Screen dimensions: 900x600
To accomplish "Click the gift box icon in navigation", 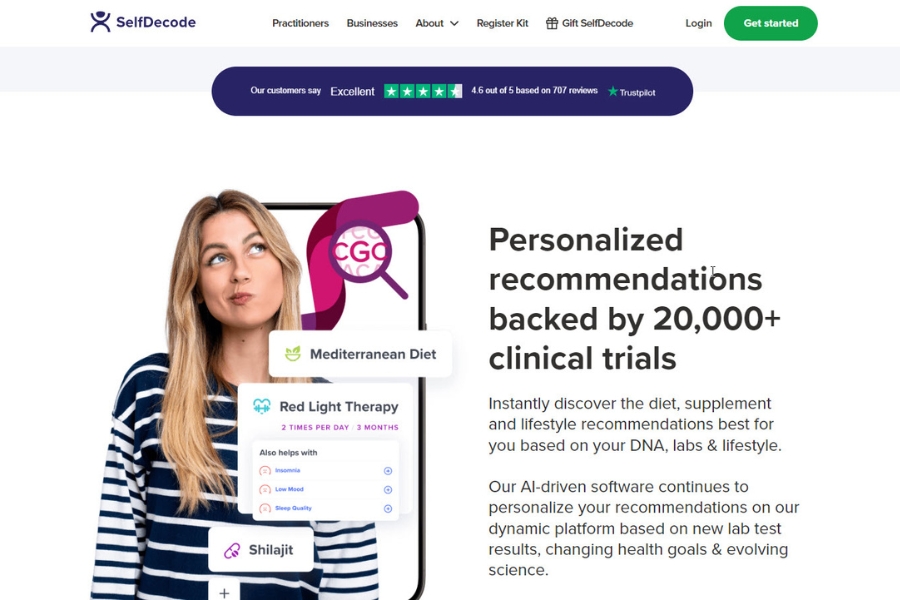I will [x=552, y=23].
